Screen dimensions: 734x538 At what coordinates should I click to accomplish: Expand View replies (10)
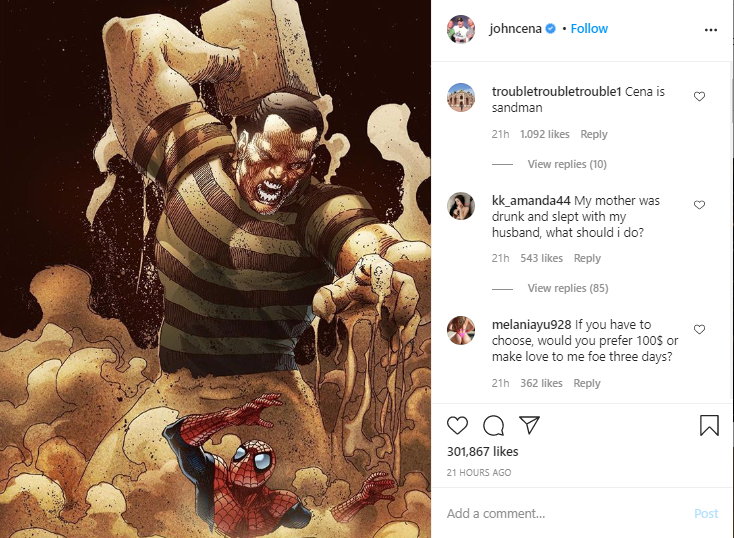point(567,164)
